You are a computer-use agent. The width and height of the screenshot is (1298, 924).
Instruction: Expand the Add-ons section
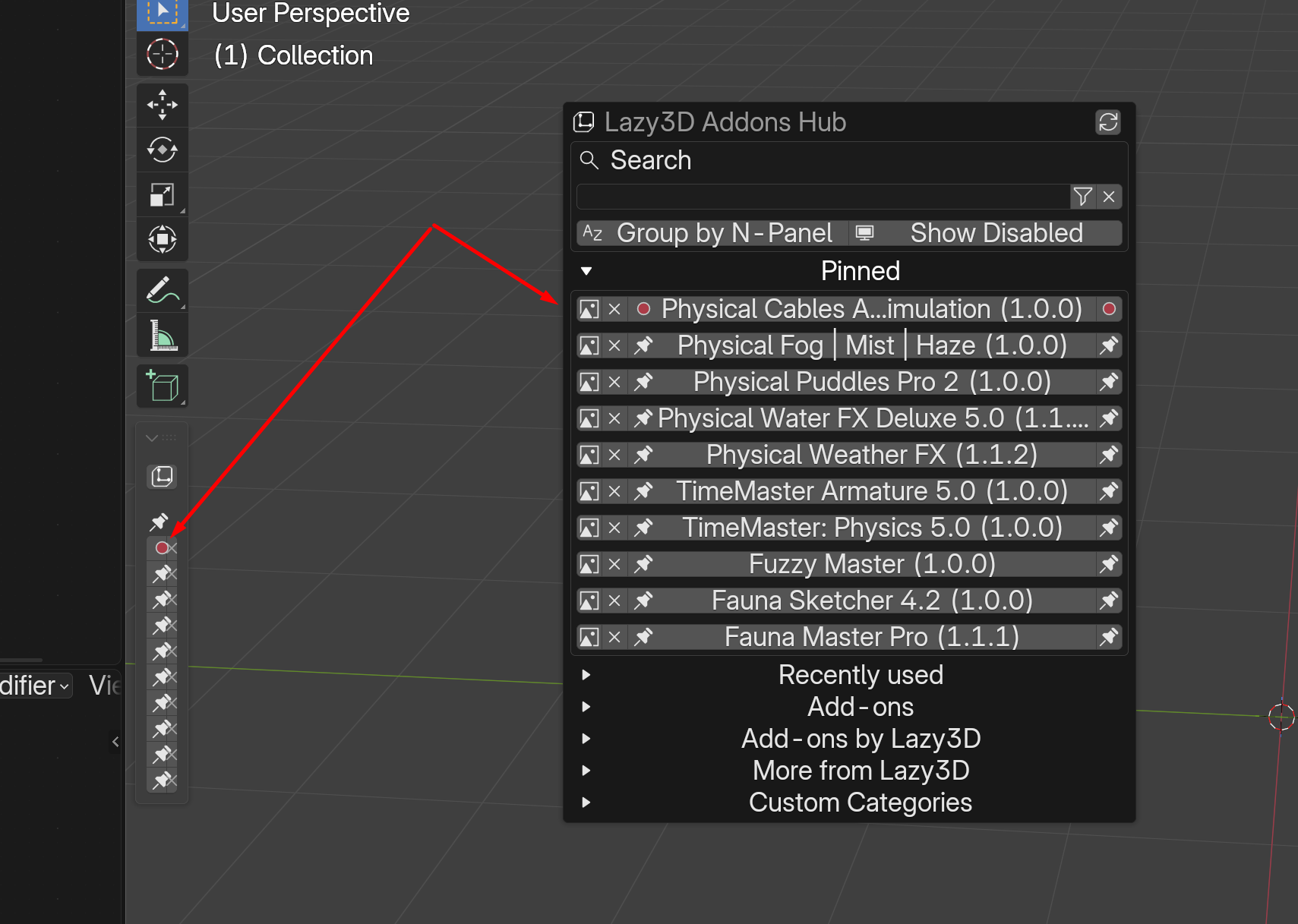[x=586, y=707]
